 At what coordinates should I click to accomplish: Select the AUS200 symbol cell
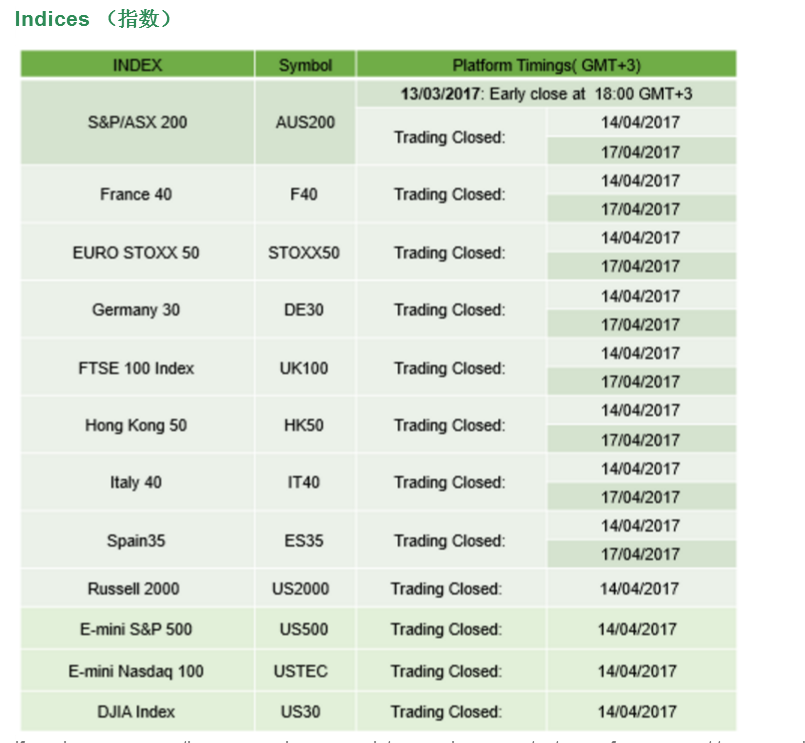(305, 122)
